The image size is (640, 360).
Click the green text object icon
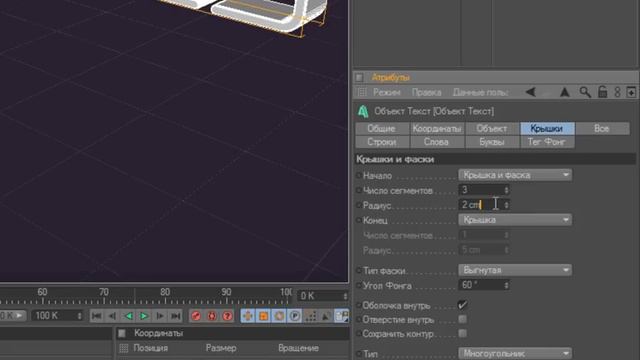pos(363,111)
